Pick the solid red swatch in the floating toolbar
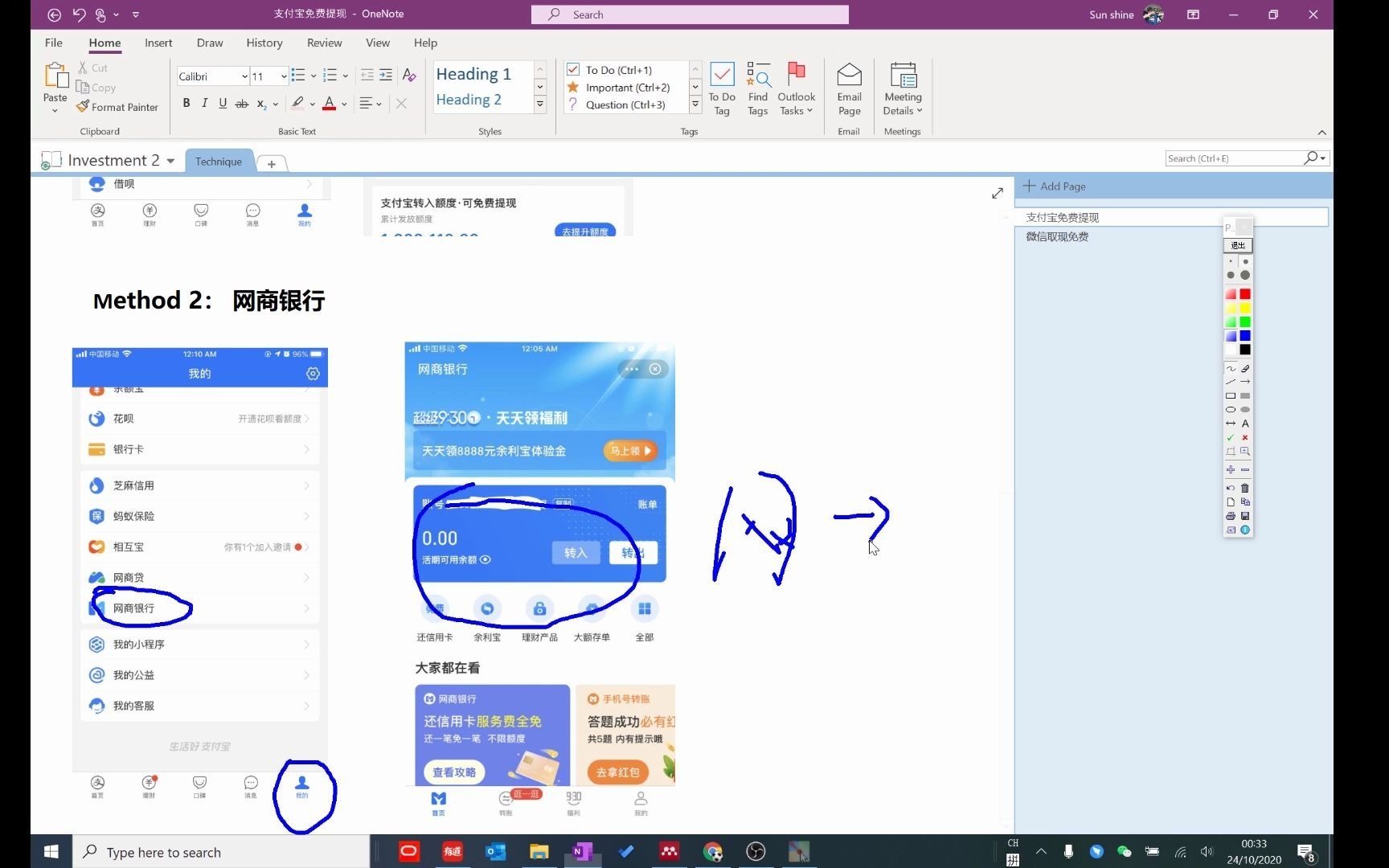1389x868 pixels. pos(1245,294)
